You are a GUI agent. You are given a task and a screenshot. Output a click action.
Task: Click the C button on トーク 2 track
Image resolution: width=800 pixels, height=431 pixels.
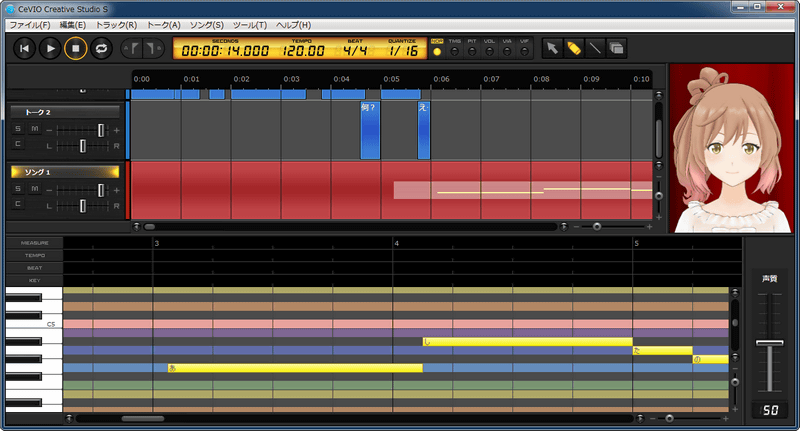[x=18, y=144]
